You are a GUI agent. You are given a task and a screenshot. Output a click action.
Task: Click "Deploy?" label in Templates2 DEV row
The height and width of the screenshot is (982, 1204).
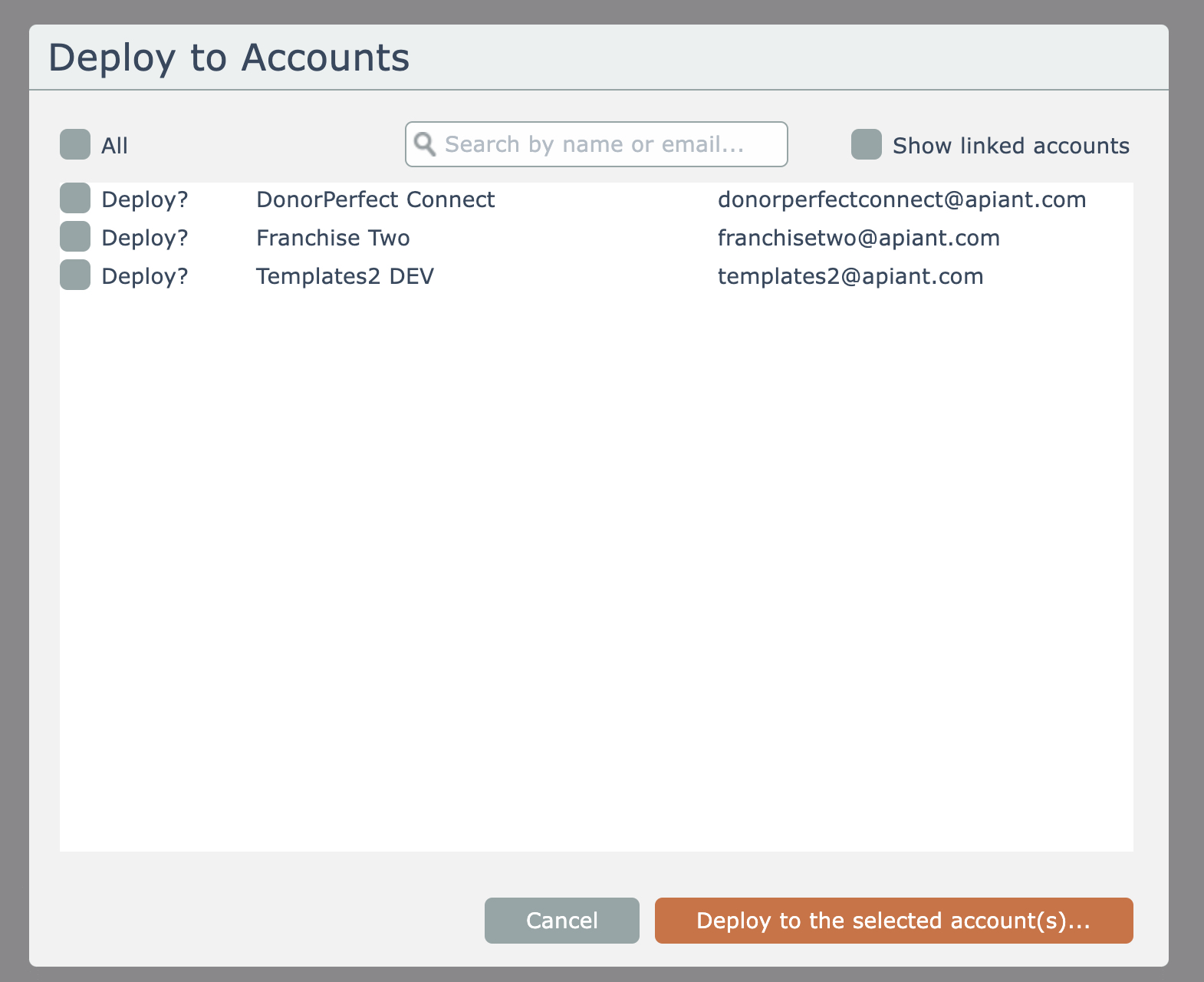tap(144, 276)
